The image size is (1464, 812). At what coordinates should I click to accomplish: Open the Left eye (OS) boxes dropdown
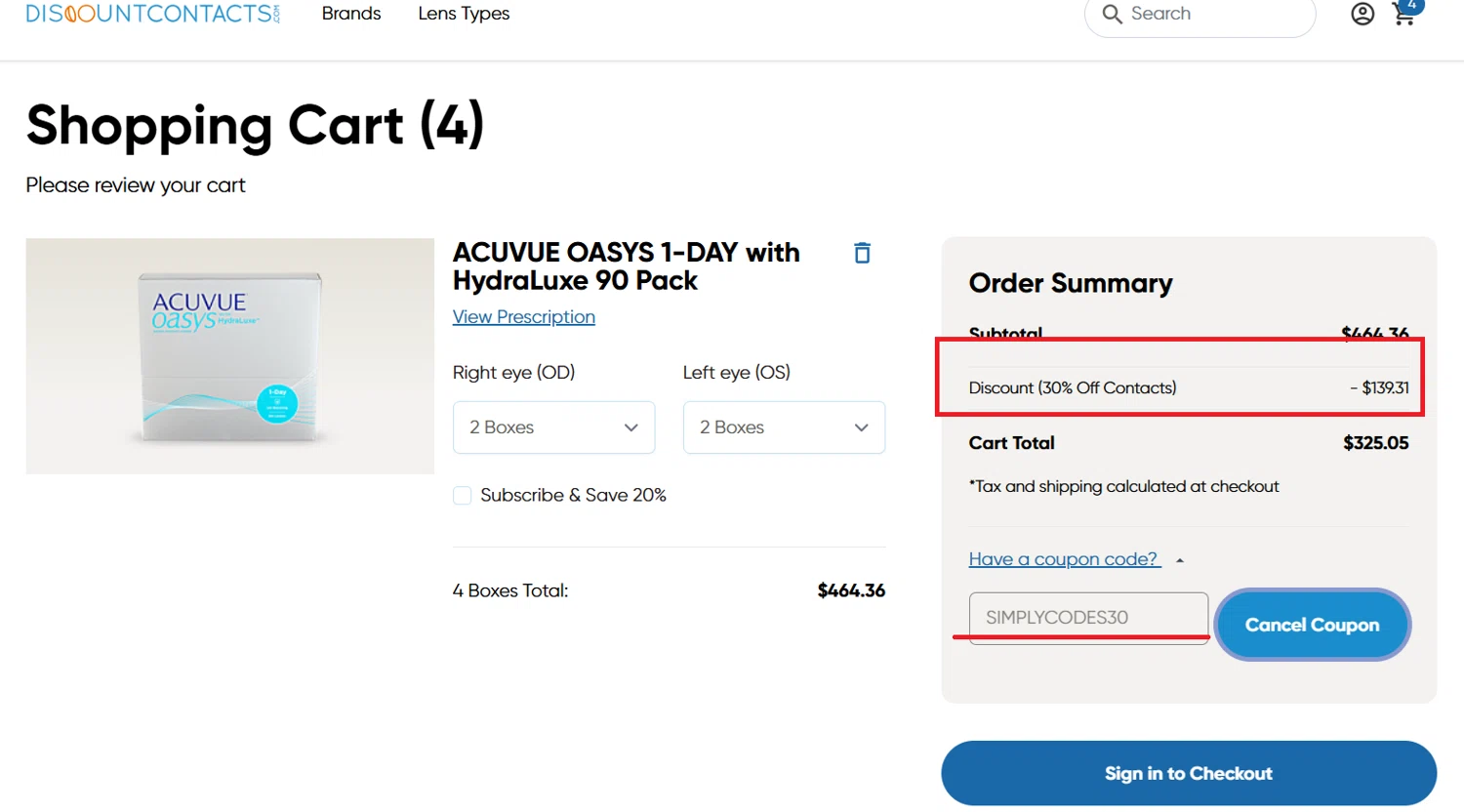[784, 427]
